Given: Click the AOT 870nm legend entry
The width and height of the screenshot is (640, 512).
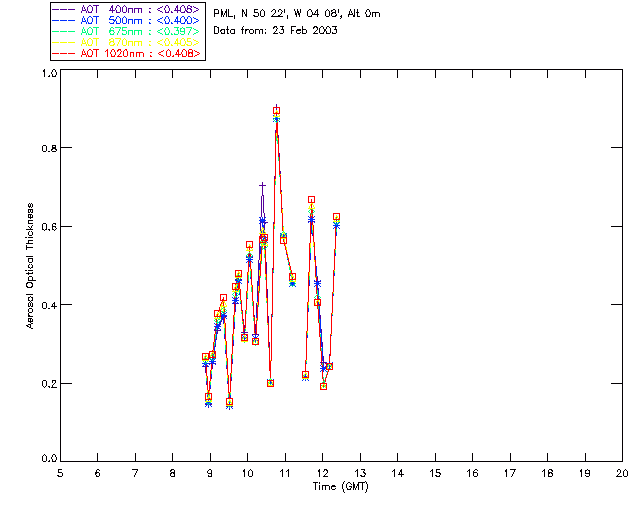Looking at the screenshot, I should tap(127, 42).
